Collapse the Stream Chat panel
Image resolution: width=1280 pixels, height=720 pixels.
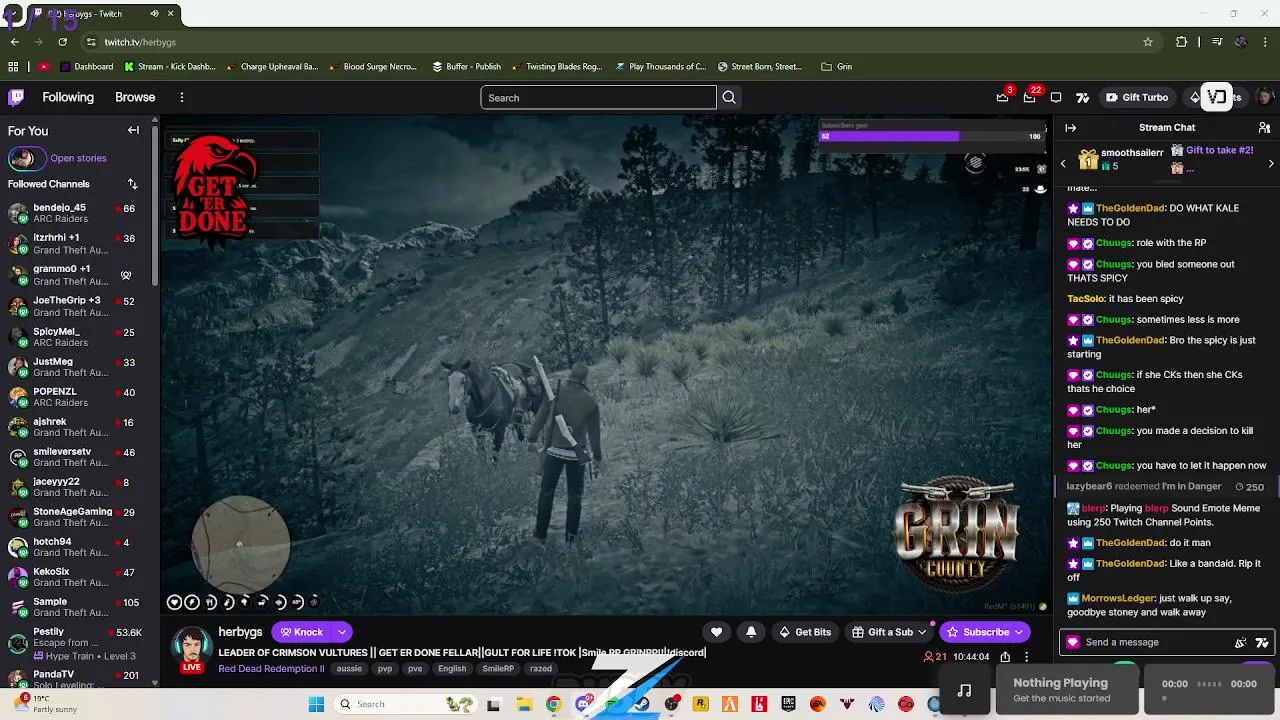pyautogui.click(x=1070, y=128)
